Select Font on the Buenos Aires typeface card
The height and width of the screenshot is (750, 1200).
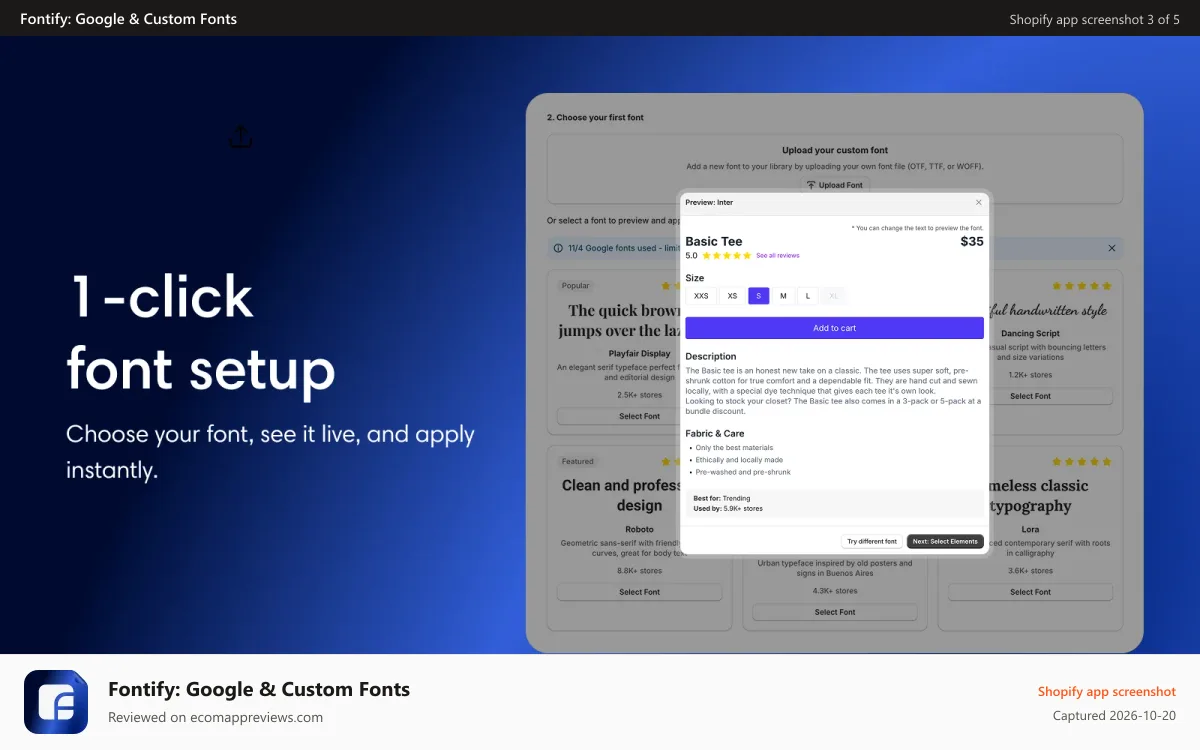(835, 612)
